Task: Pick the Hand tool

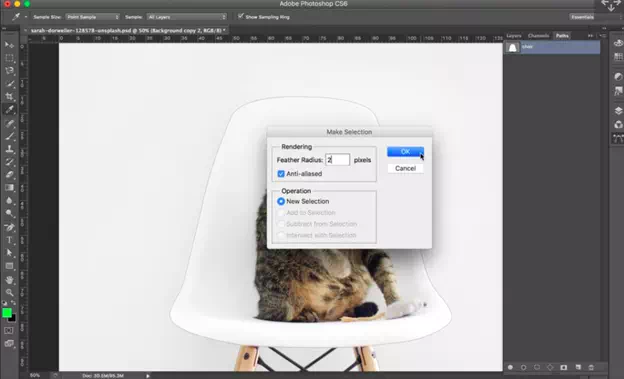Action: [9, 279]
